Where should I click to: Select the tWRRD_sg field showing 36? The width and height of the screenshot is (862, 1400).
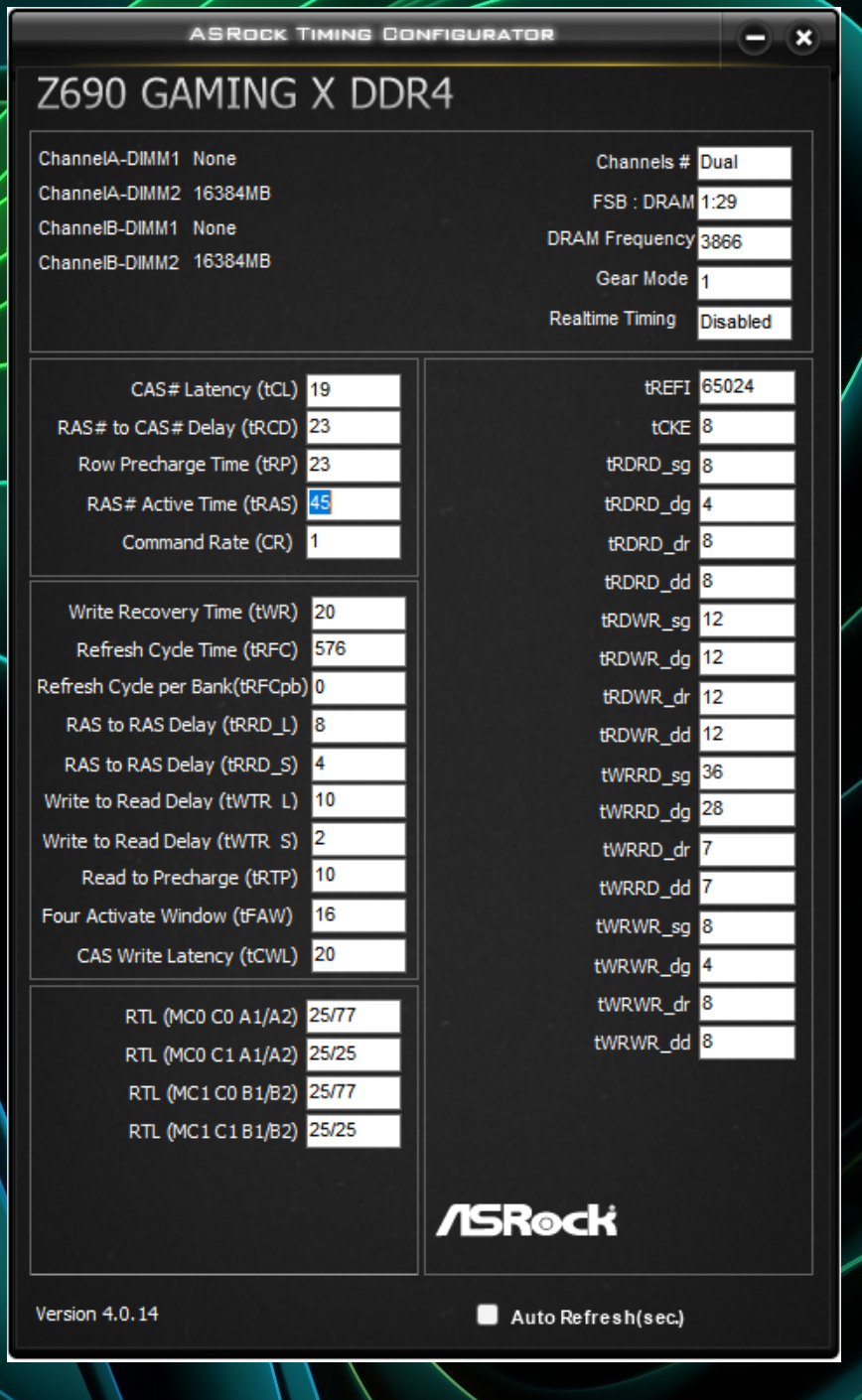coord(747,772)
